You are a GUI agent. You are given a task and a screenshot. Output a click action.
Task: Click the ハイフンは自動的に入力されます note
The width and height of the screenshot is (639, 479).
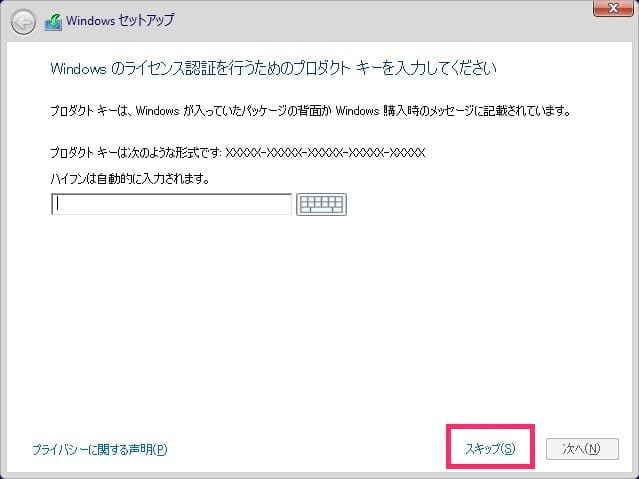click(136, 178)
